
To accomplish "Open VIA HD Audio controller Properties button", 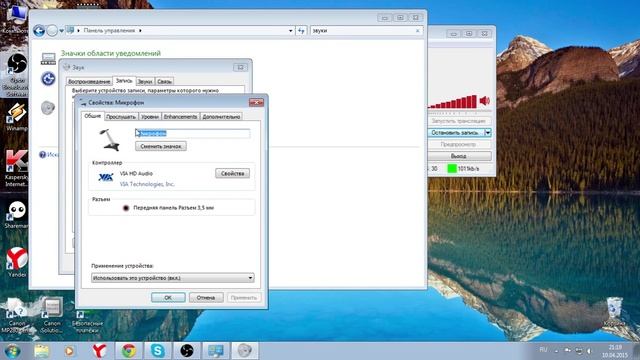I will click(x=232, y=173).
